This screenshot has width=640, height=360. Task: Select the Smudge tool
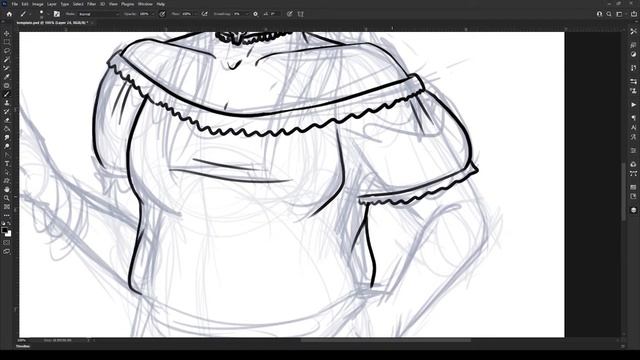coord(7,138)
